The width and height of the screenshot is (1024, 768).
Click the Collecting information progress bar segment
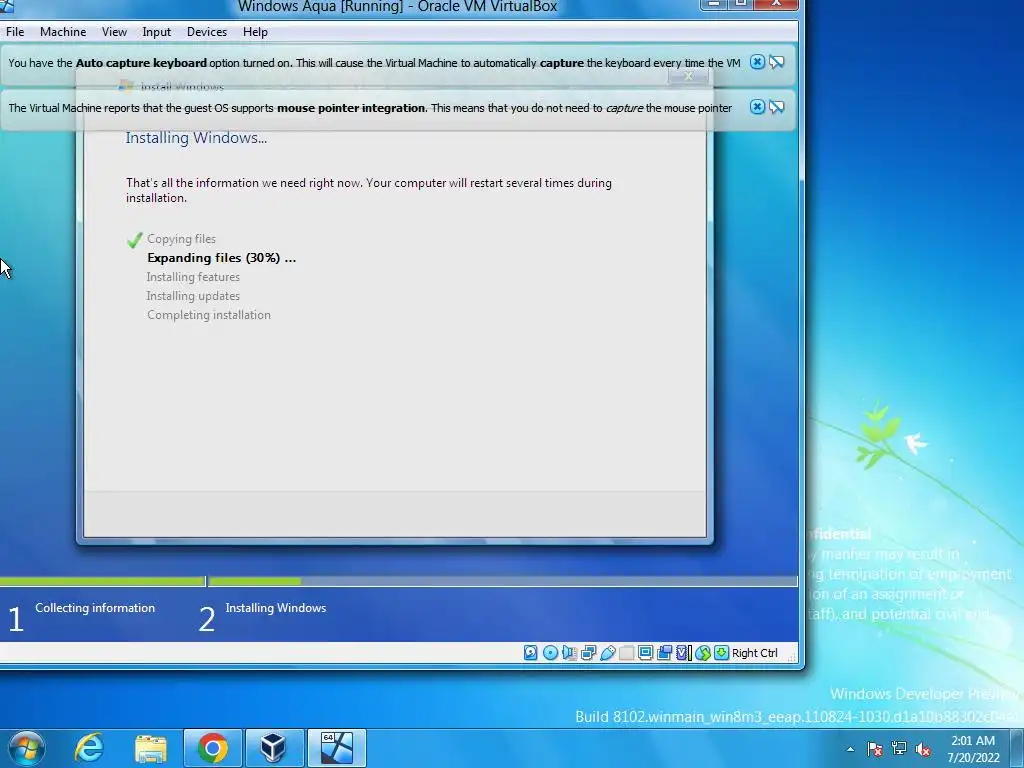(103, 581)
